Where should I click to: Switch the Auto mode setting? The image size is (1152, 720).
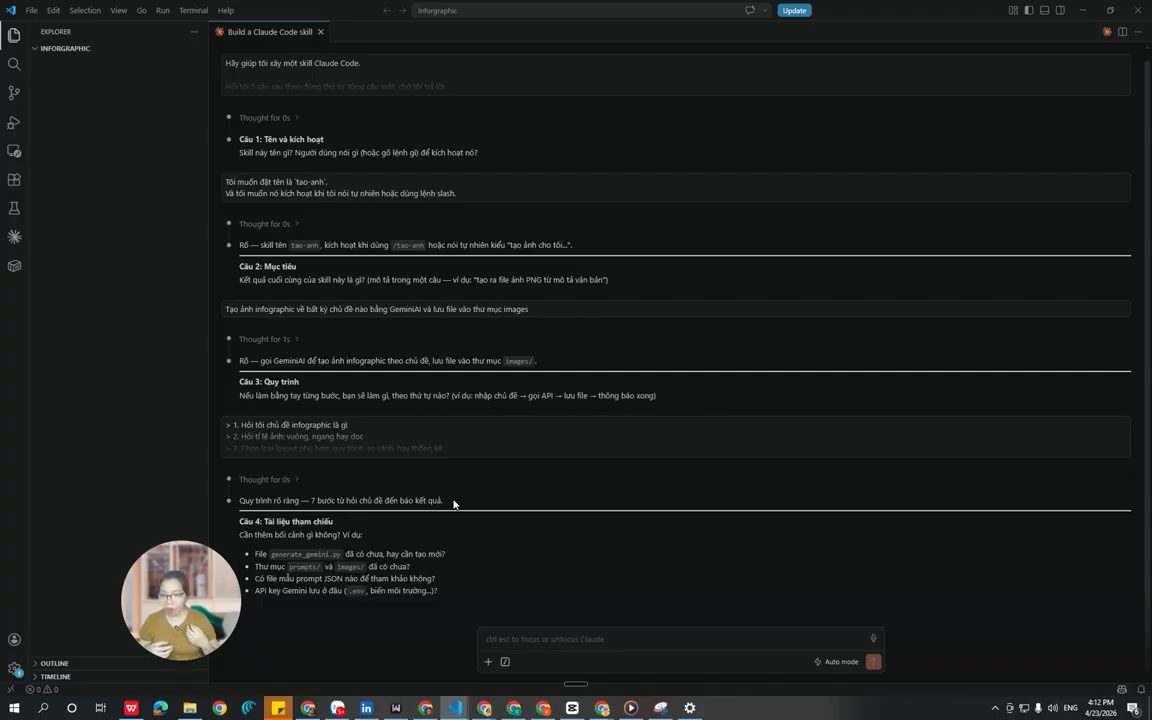[x=836, y=662]
